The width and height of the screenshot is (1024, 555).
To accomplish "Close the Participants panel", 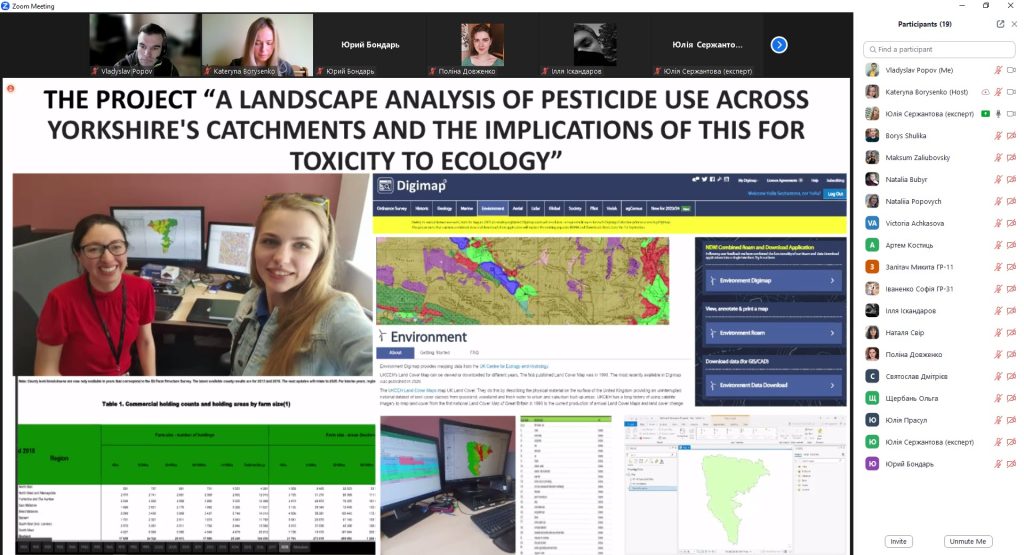I will pyautogui.click(x=1012, y=24).
